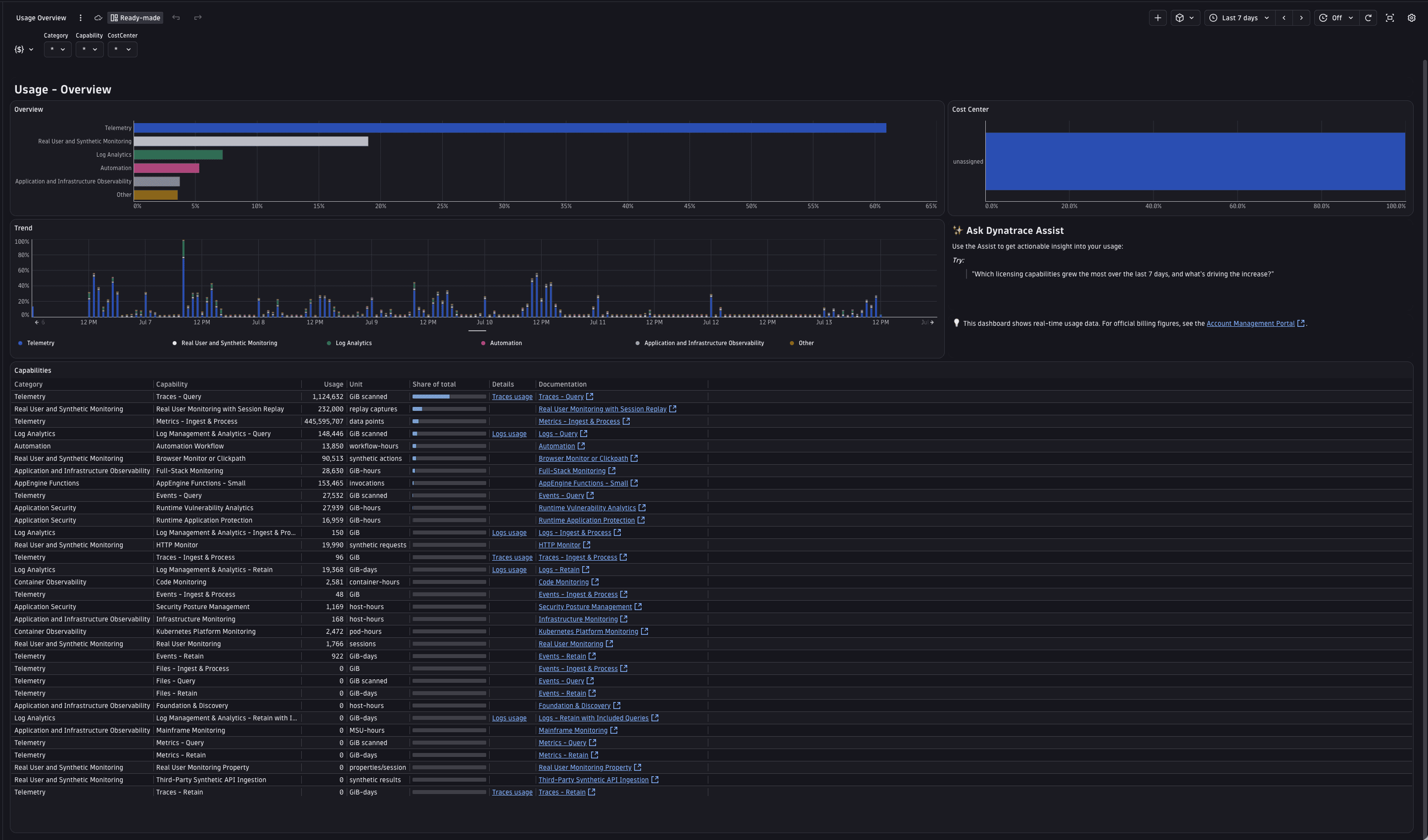Open Third-Party Synthetic API Ingestion documentation link

(x=593, y=780)
